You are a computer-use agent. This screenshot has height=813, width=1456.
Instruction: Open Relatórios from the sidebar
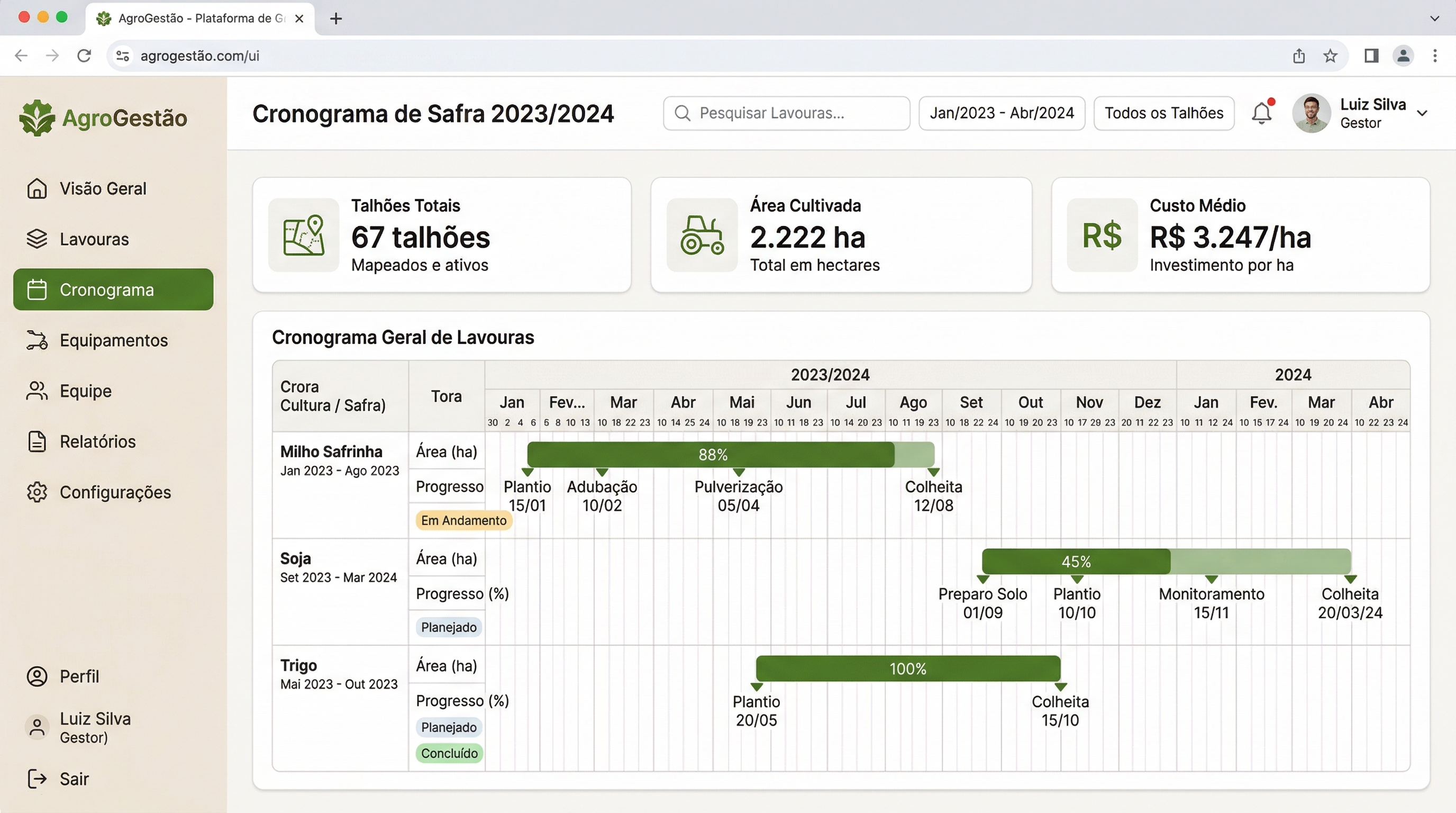click(x=97, y=441)
